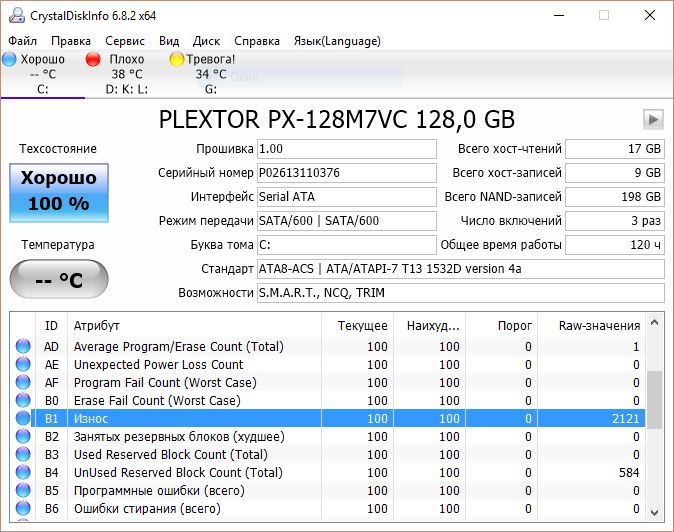Screen dimensions: 674x532
Task: Click the blue status circle of the B6 row
Action: 23,508
